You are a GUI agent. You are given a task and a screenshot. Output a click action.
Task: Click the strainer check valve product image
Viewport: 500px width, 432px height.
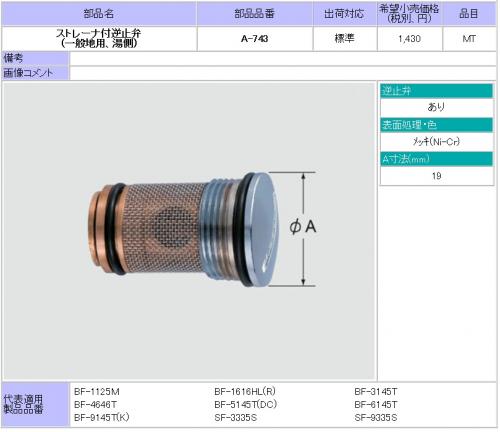183,230
